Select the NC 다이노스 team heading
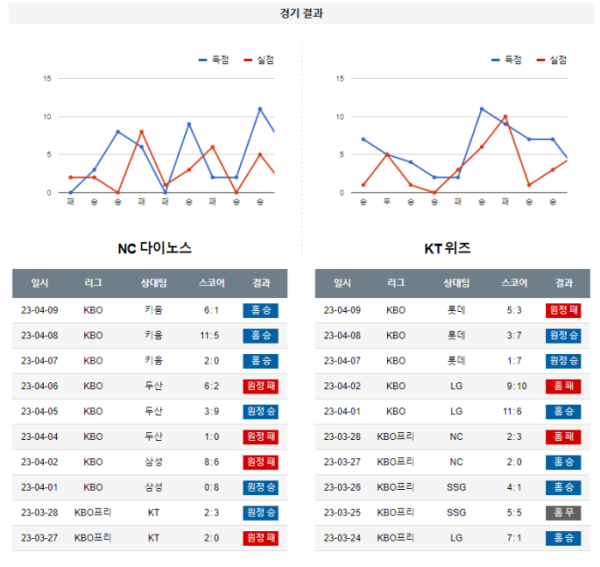The height and width of the screenshot is (567, 600). (155, 248)
